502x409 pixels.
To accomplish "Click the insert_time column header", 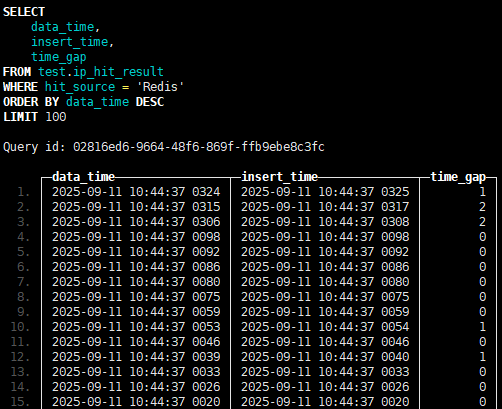I will click(279, 177).
